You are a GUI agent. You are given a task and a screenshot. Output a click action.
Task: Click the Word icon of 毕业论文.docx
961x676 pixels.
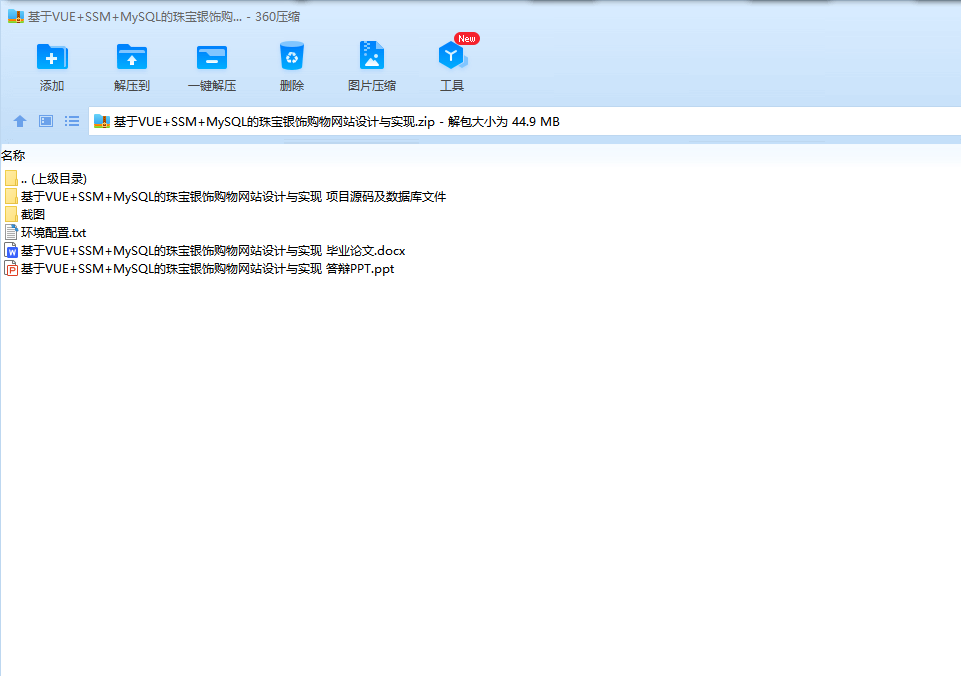pyautogui.click(x=11, y=251)
